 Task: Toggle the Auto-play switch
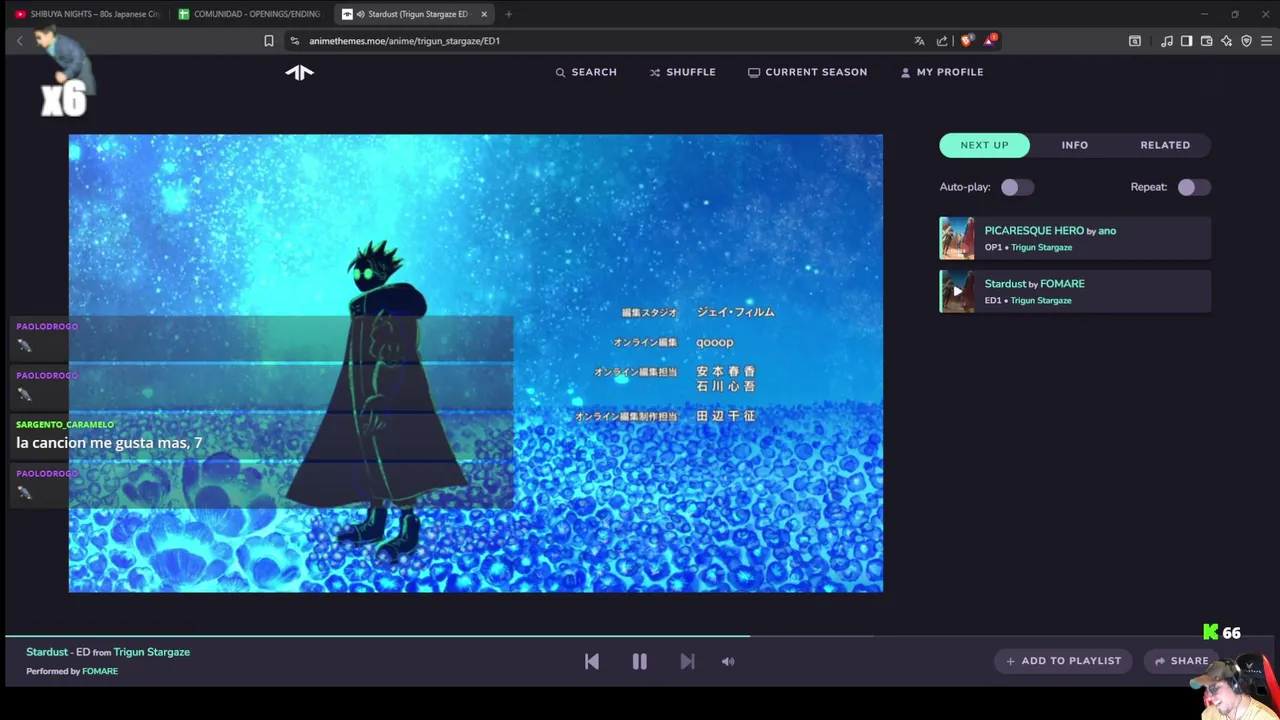click(x=1017, y=187)
